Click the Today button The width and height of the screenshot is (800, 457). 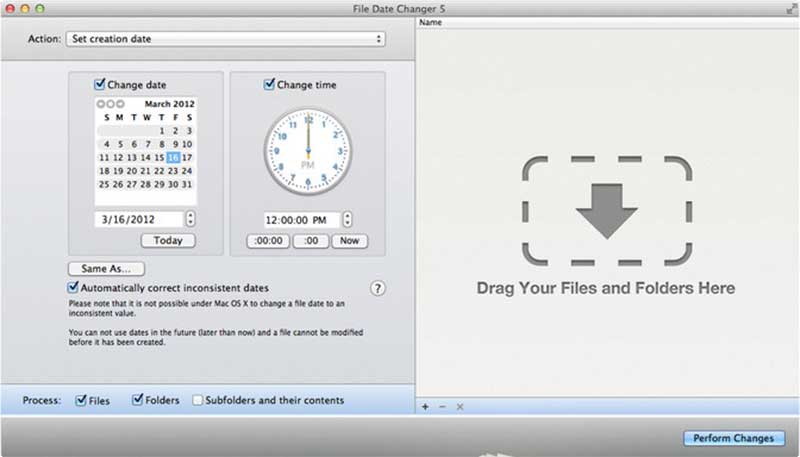[168, 240]
